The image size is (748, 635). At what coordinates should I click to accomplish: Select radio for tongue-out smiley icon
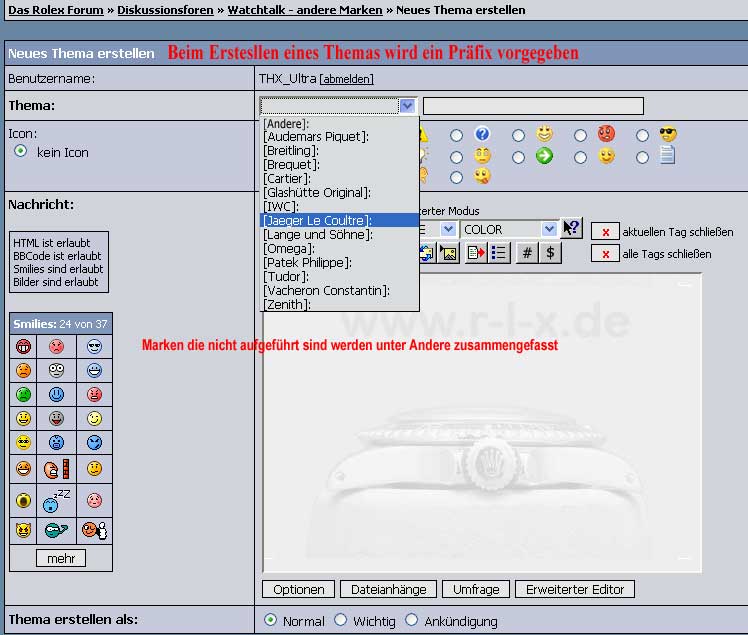(456, 178)
